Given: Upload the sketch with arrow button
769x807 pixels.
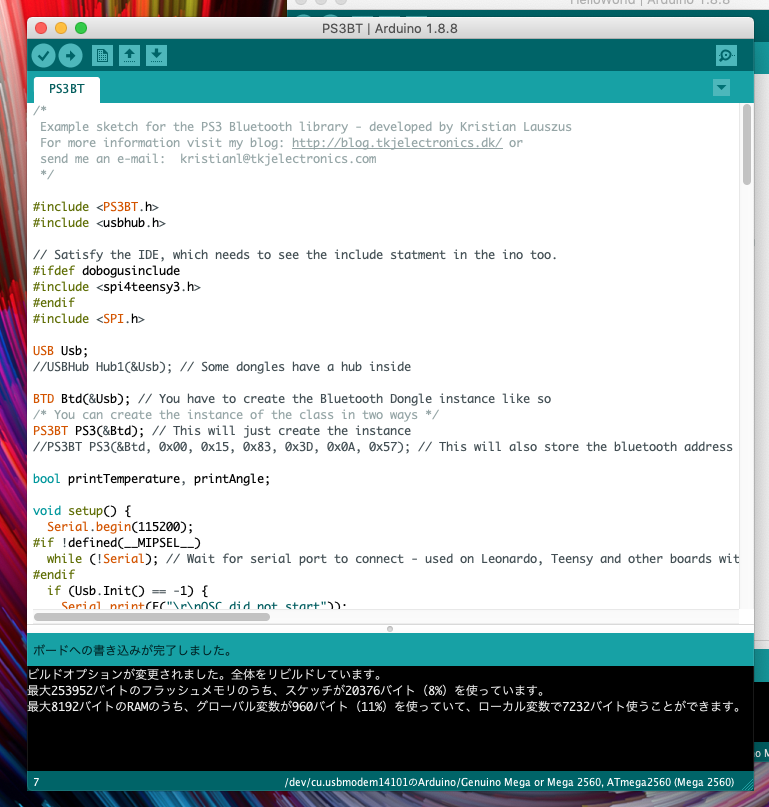Looking at the screenshot, I should [x=71, y=56].
